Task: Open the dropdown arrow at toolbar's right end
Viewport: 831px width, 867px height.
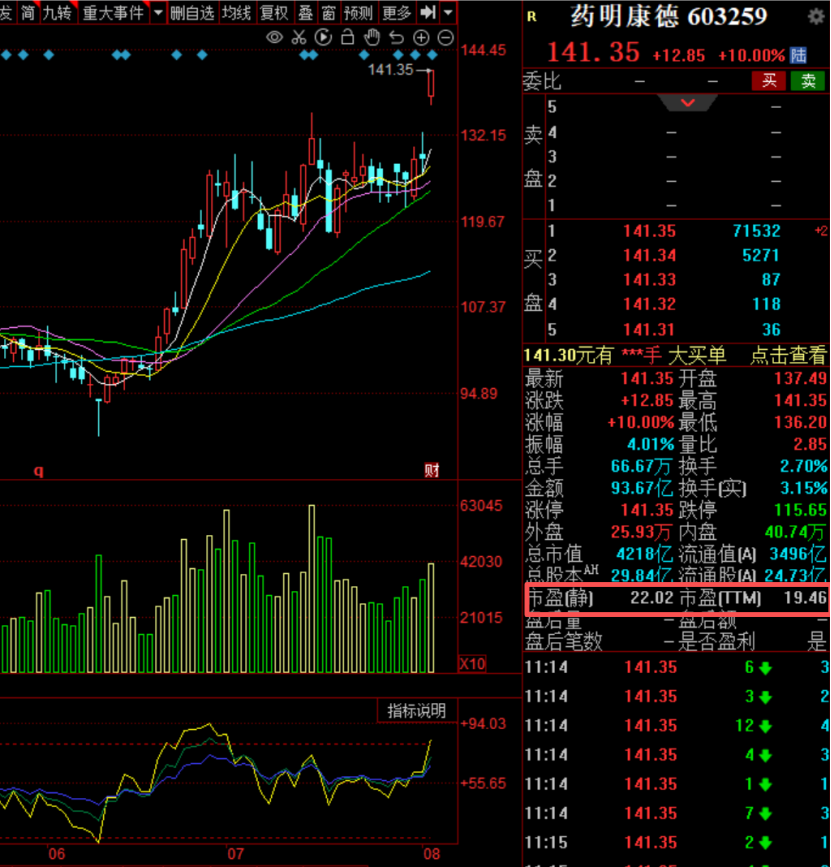Action: (448, 12)
